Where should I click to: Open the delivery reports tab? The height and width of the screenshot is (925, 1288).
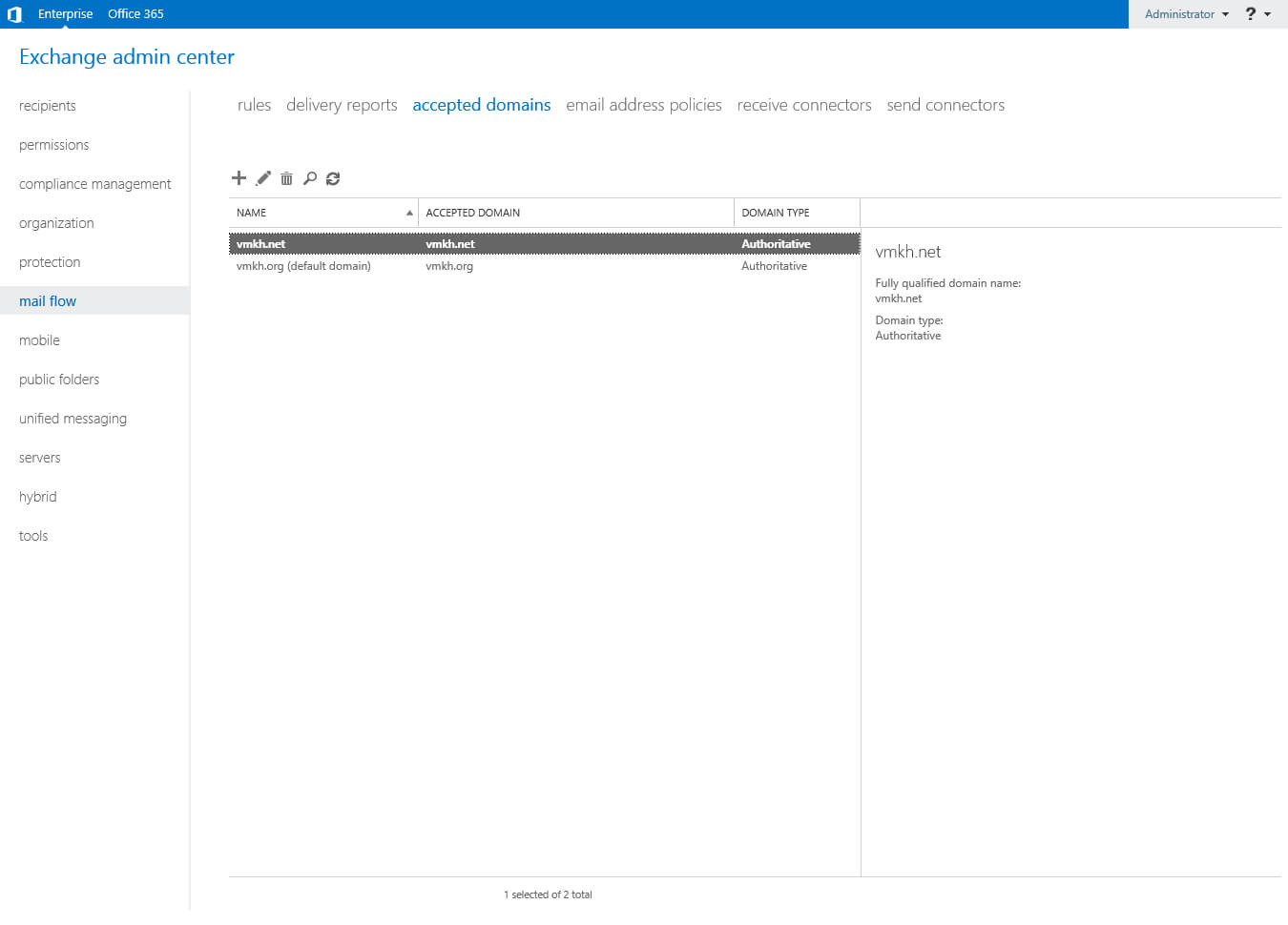pos(342,105)
